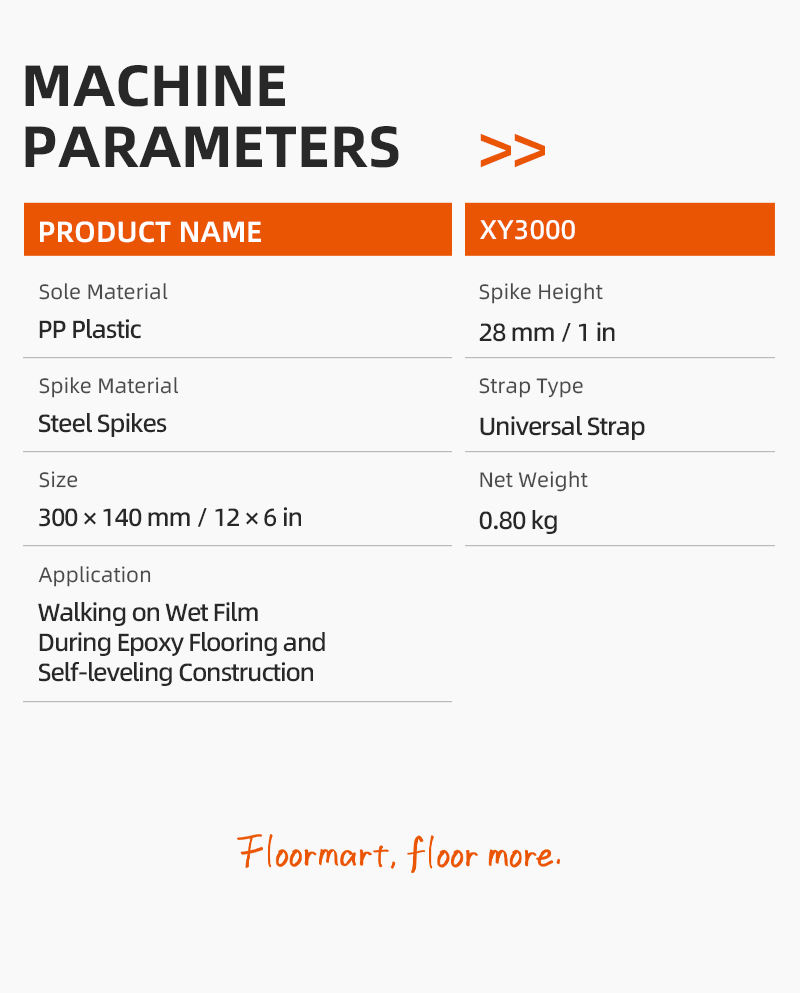The height and width of the screenshot is (993, 800).
Task: Click the orange double-arrow icon
Action: click(x=512, y=150)
